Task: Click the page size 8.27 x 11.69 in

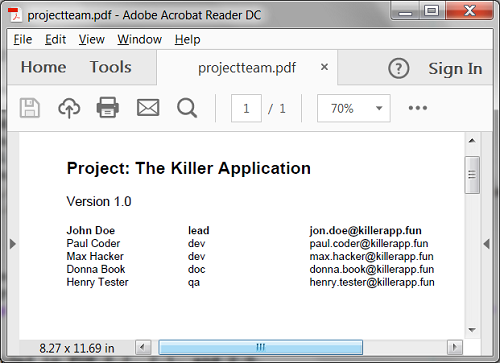Action: pyautogui.click(x=77, y=348)
